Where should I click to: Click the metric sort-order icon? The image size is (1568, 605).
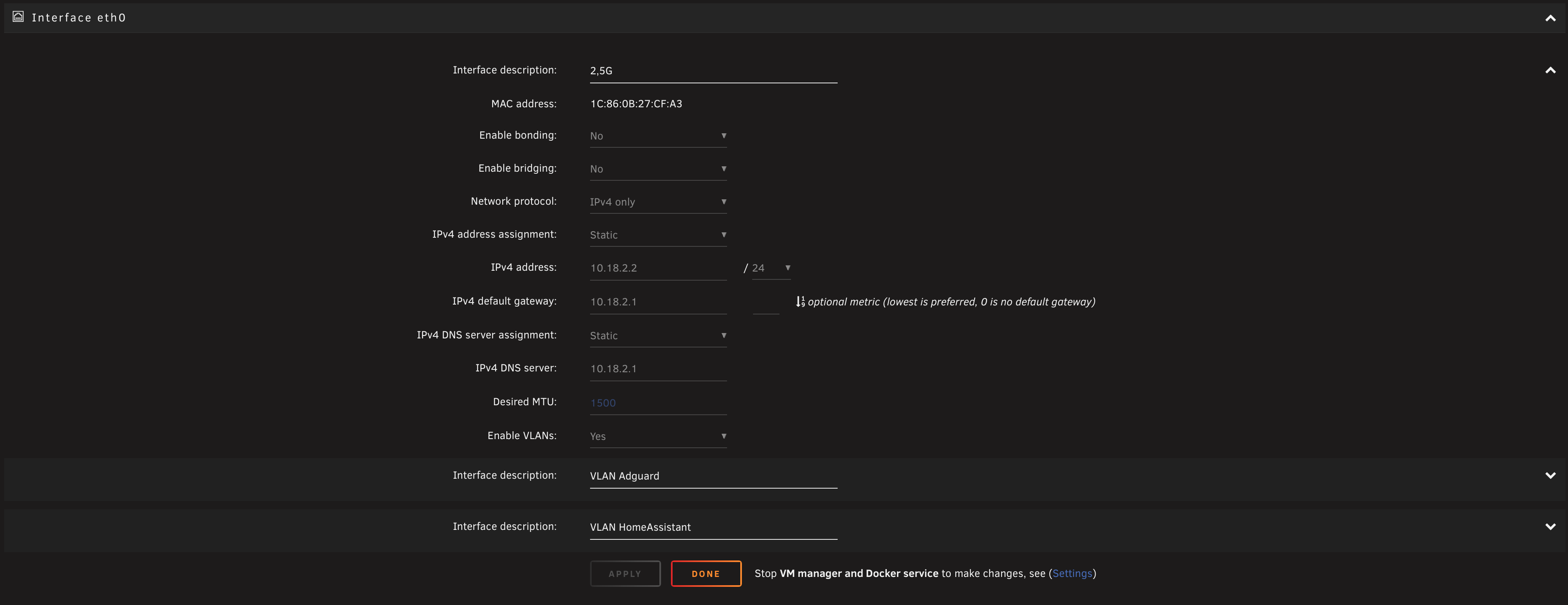pyautogui.click(x=800, y=302)
